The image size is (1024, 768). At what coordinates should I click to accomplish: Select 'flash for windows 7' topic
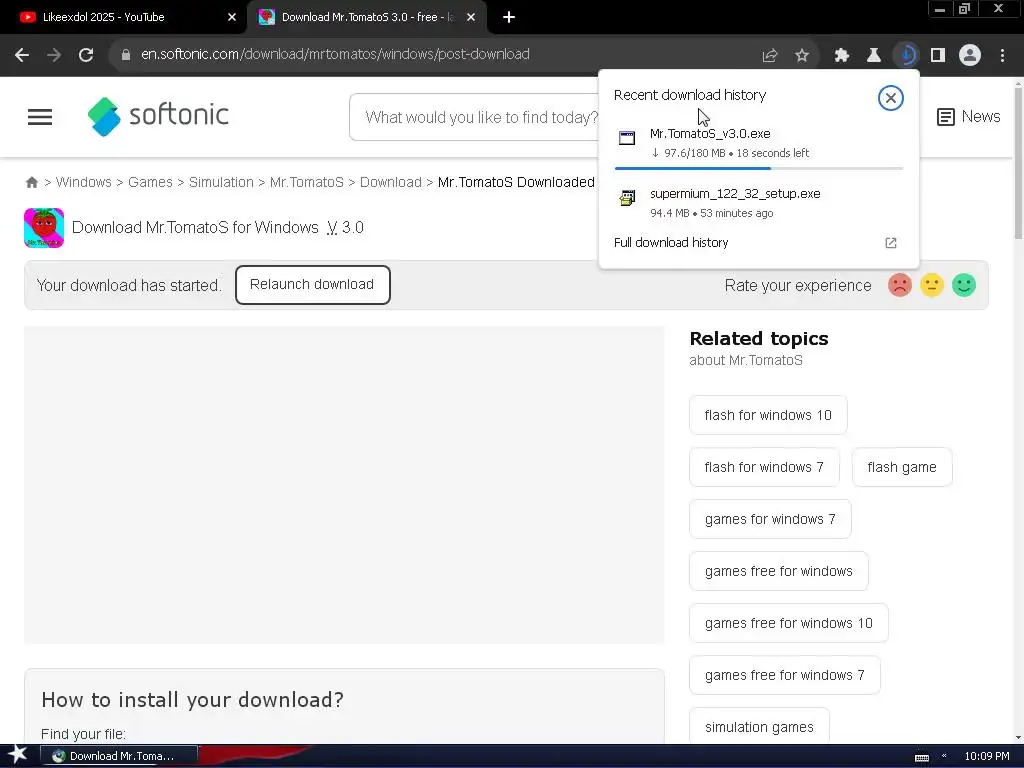[x=764, y=468]
